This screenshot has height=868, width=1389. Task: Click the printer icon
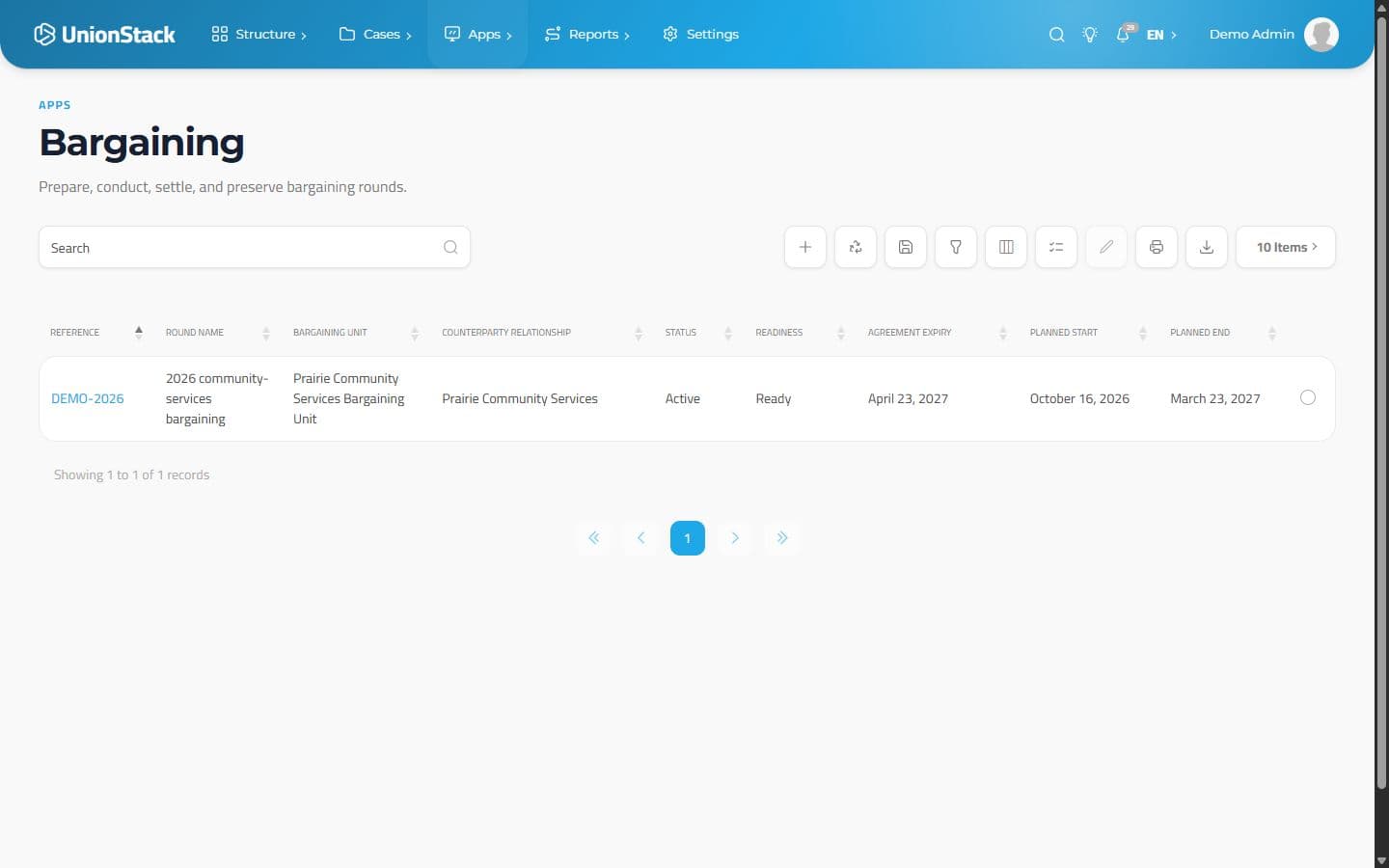(x=1157, y=247)
